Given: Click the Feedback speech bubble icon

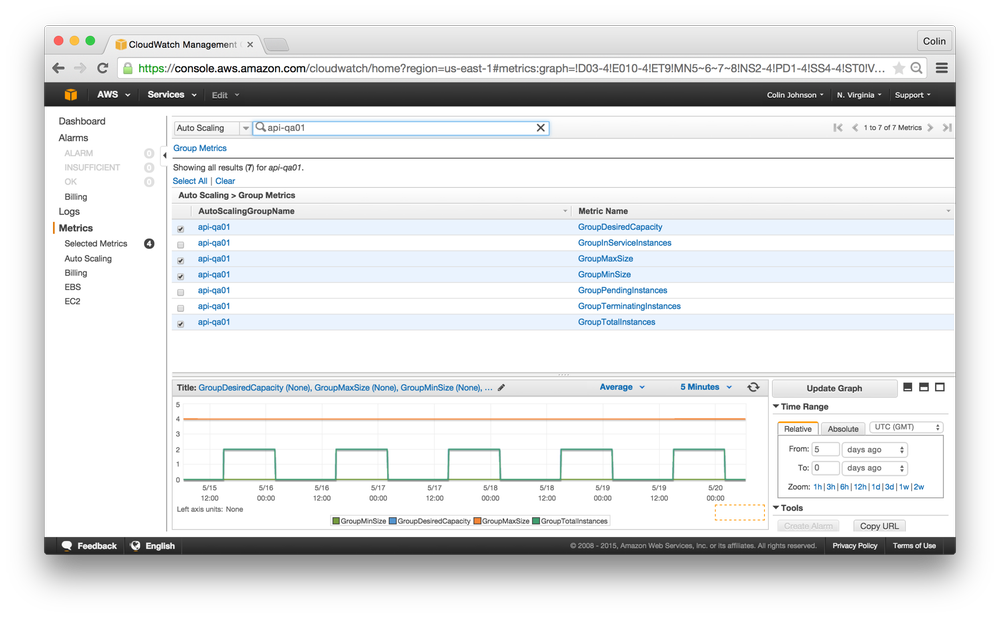Looking at the screenshot, I should [x=67, y=546].
